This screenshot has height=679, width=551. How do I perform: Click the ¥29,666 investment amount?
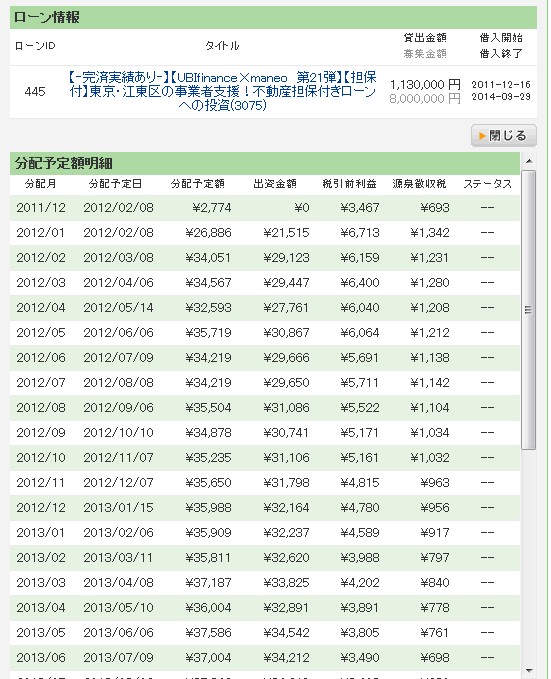(x=286, y=358)
